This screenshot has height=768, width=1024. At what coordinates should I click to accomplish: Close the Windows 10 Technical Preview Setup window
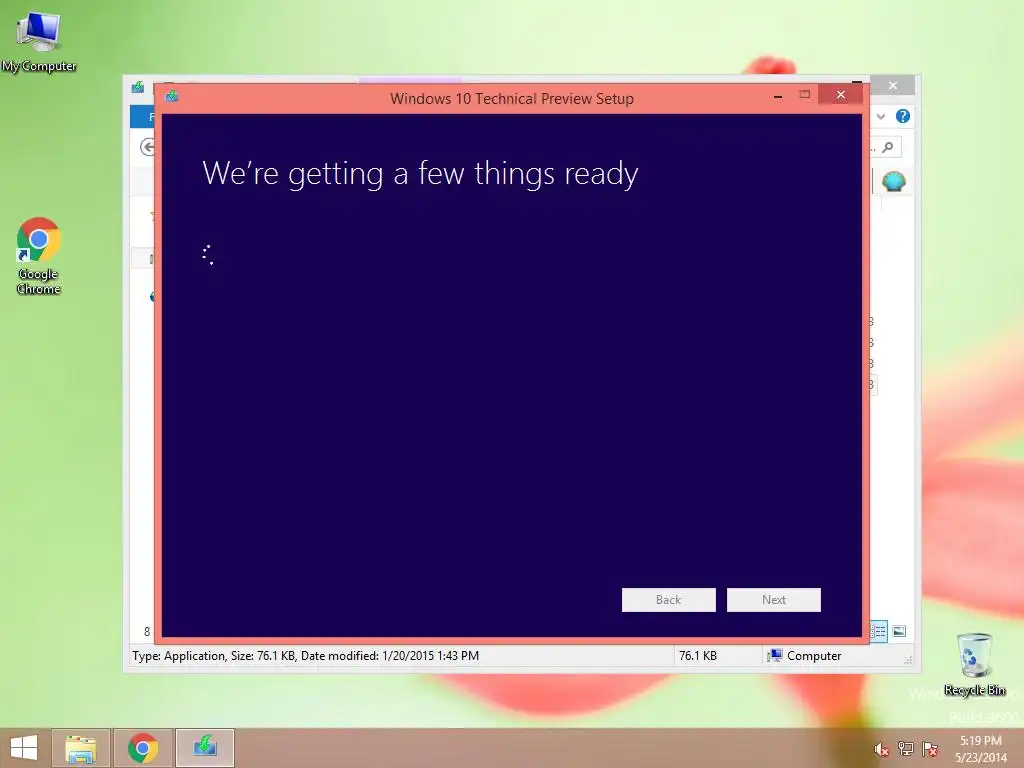point(840,95)
